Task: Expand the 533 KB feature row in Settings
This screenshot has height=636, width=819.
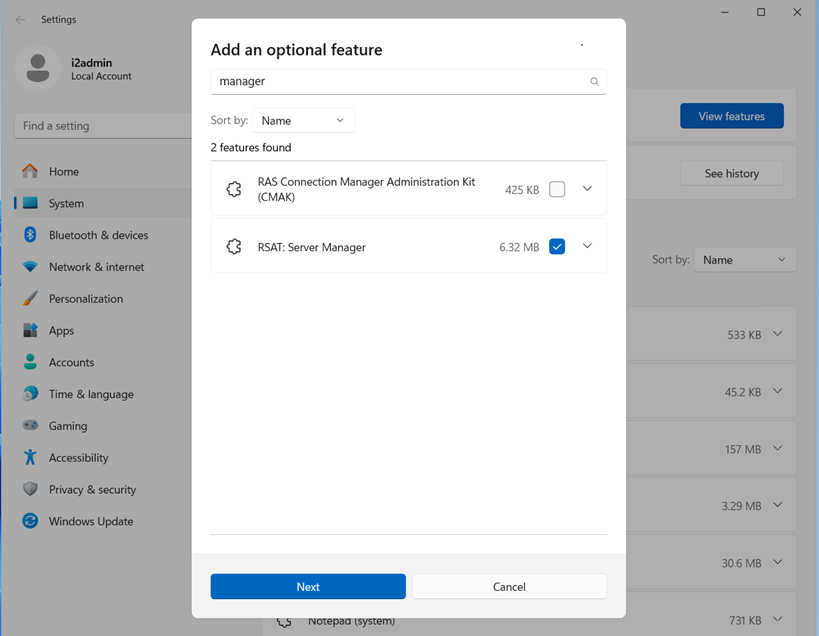Action: coord(778,334)
